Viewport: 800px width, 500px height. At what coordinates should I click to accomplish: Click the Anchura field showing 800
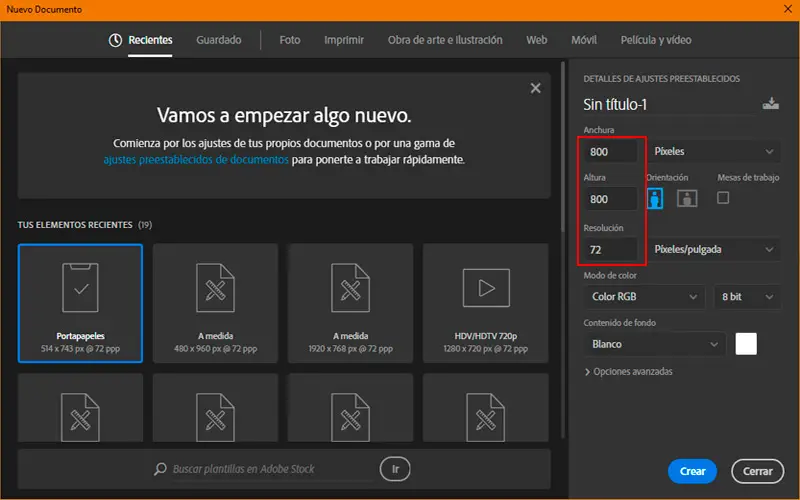(x=610, y=152)
